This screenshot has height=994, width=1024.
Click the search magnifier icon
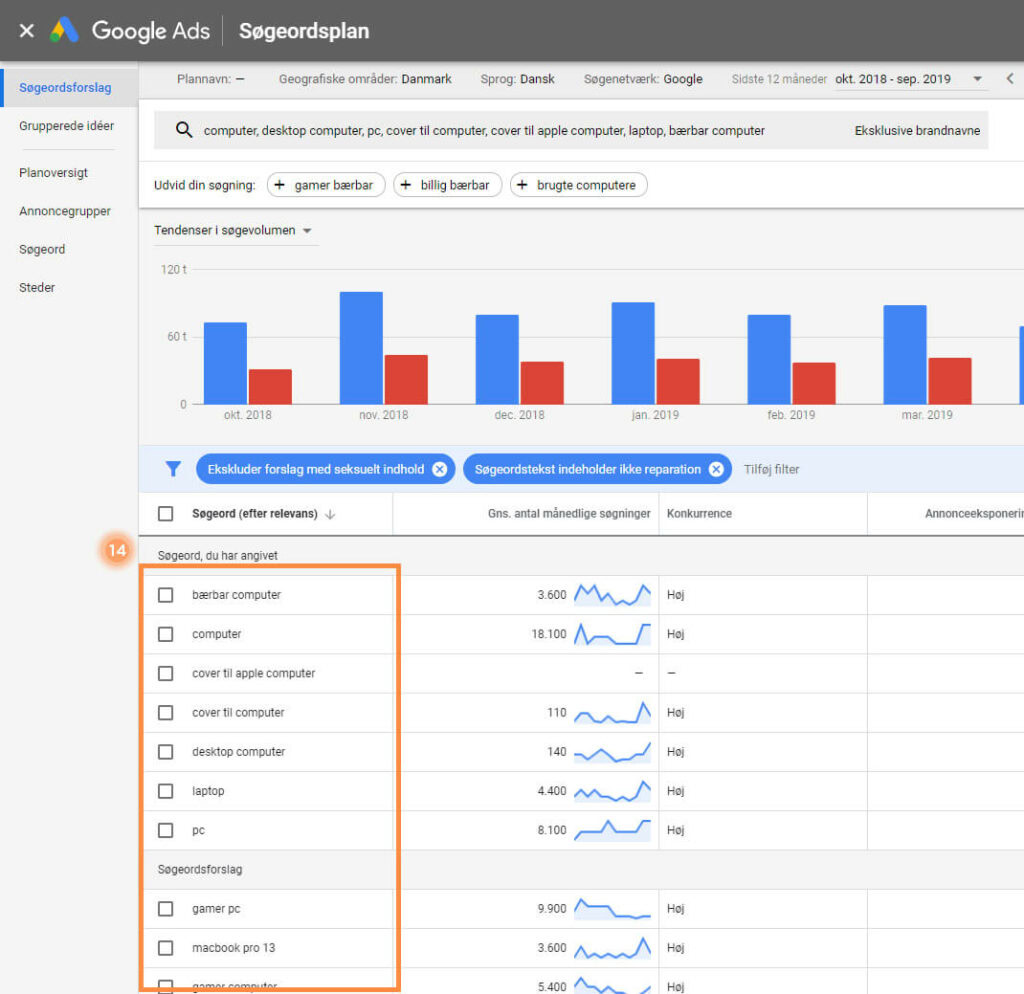[x=183, y=130]
